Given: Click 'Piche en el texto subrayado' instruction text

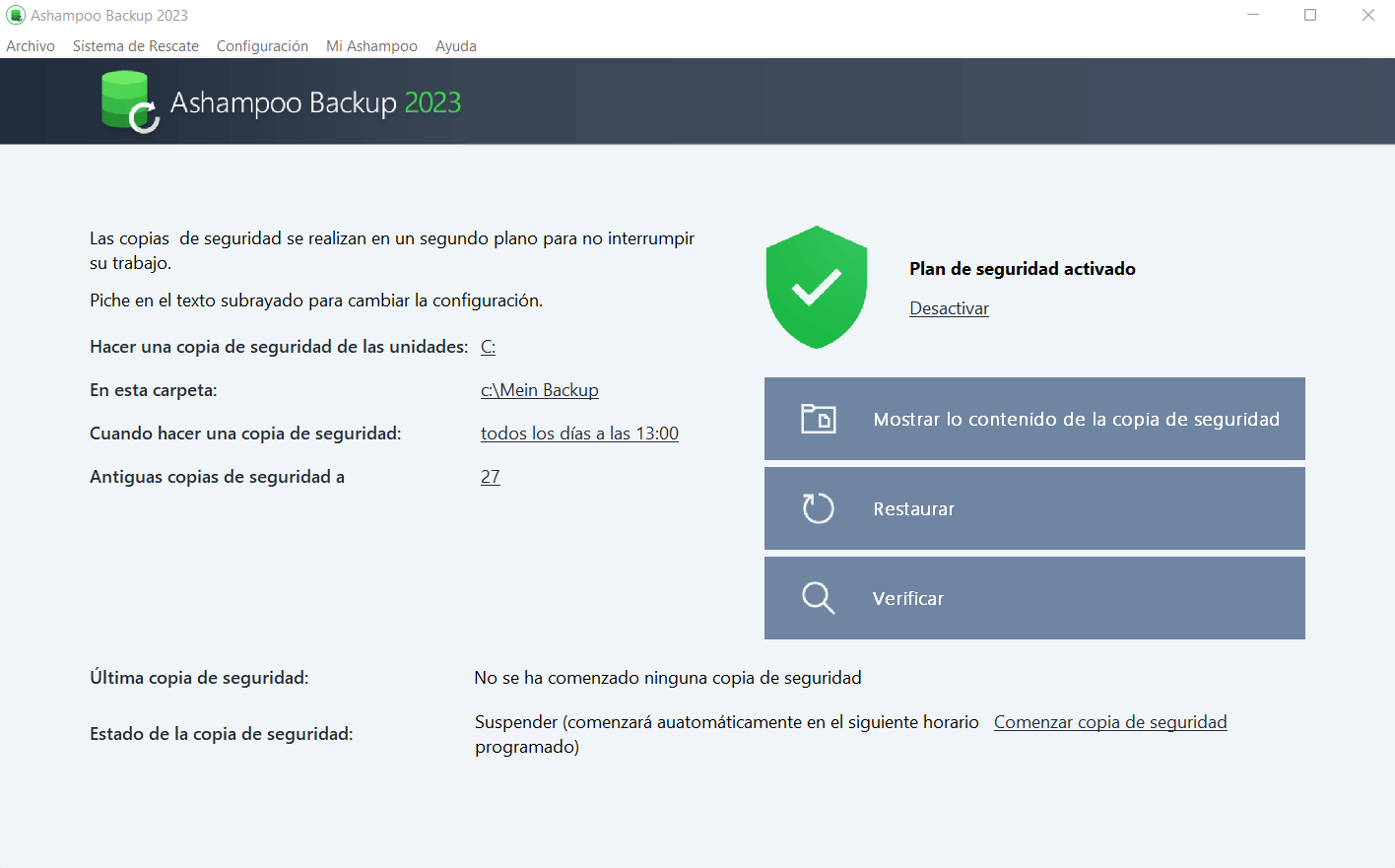Looking at the screenshot, I should click(316, 300).
